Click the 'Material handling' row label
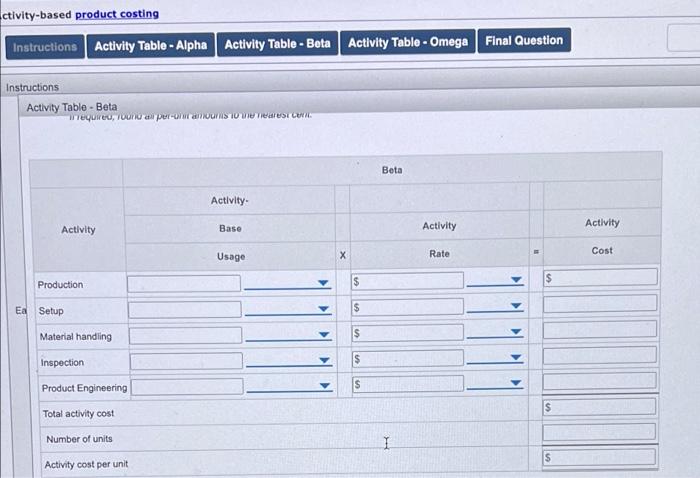Image resolution: width=700 pixels, height=478 pixels. tap(76, 337)
